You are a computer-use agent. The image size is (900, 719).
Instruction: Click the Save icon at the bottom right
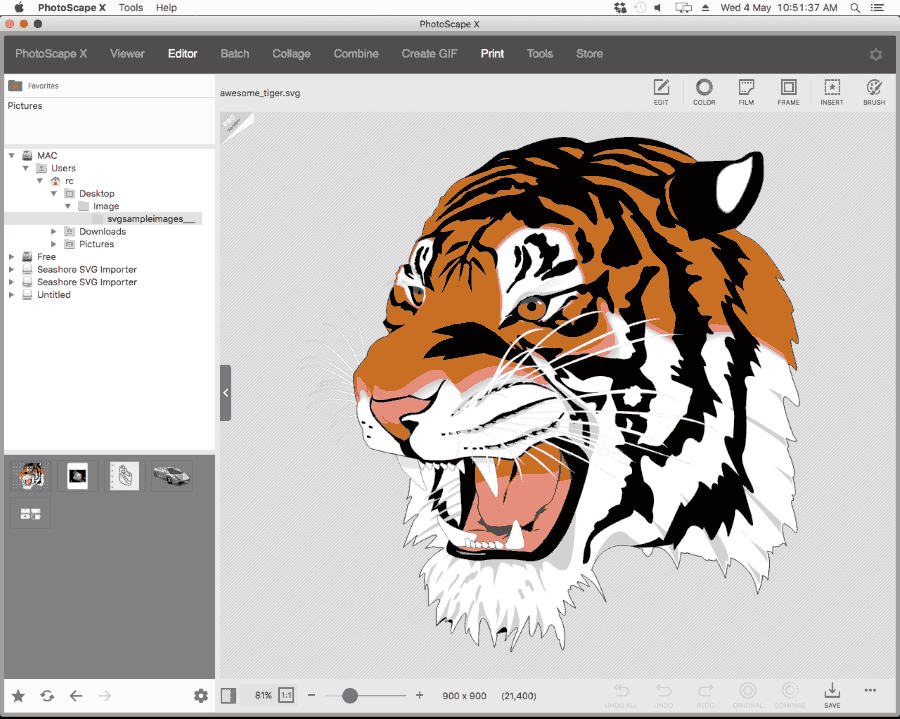coord(832,695)
